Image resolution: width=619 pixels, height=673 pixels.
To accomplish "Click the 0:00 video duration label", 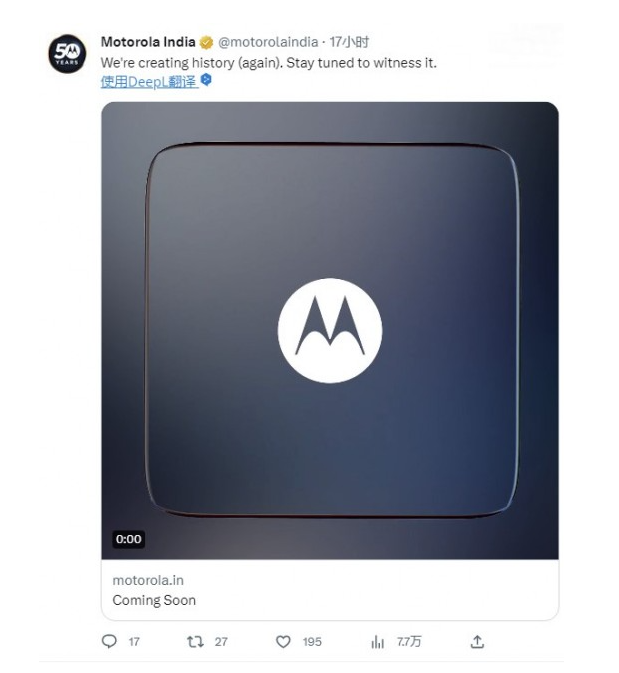I will click(129, 539).
